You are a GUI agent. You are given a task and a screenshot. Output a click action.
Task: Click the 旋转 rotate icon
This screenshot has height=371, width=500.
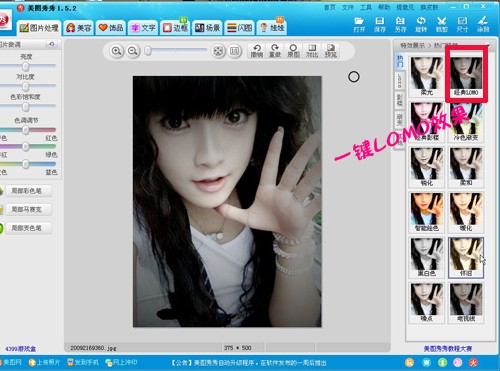(421, 25)
